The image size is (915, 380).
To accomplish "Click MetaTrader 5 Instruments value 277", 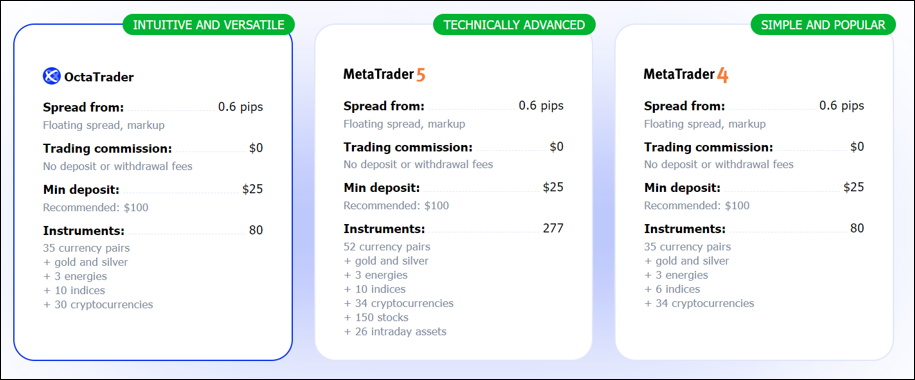I will pos(553,228).
